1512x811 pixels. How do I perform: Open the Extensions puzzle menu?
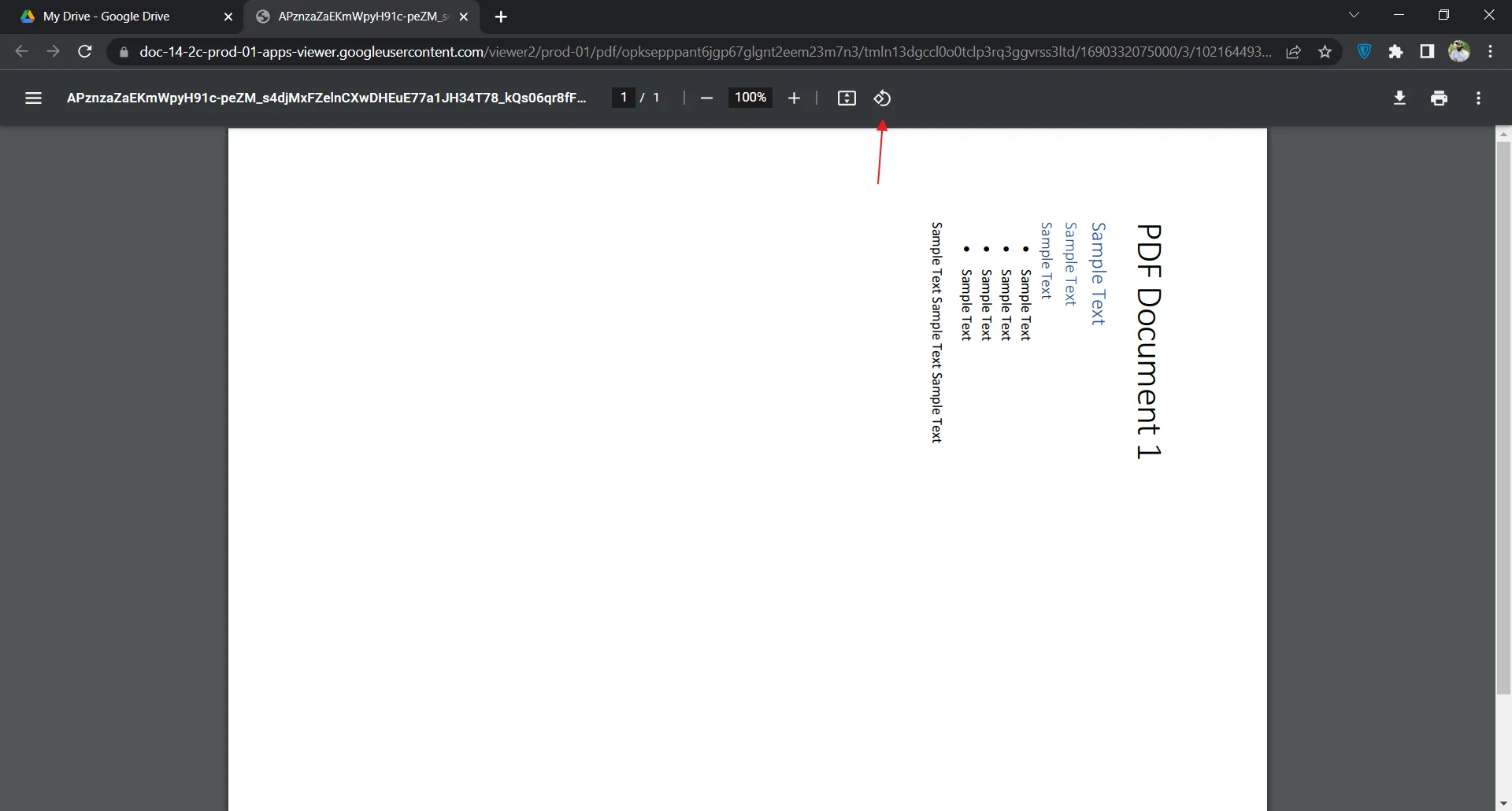[x=1395, y=52]
